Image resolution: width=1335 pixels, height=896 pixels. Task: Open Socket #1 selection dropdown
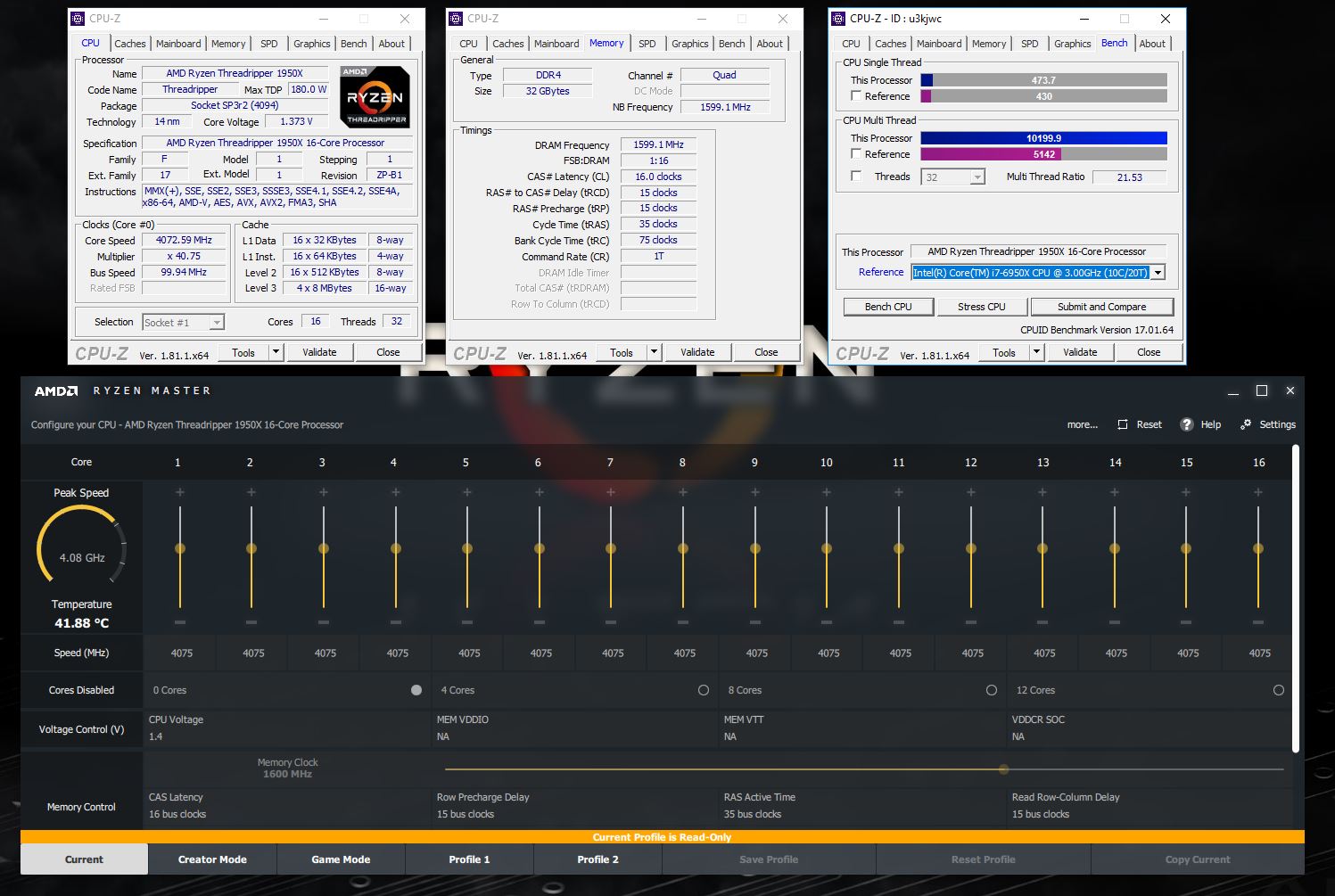[x=217, y=323]
